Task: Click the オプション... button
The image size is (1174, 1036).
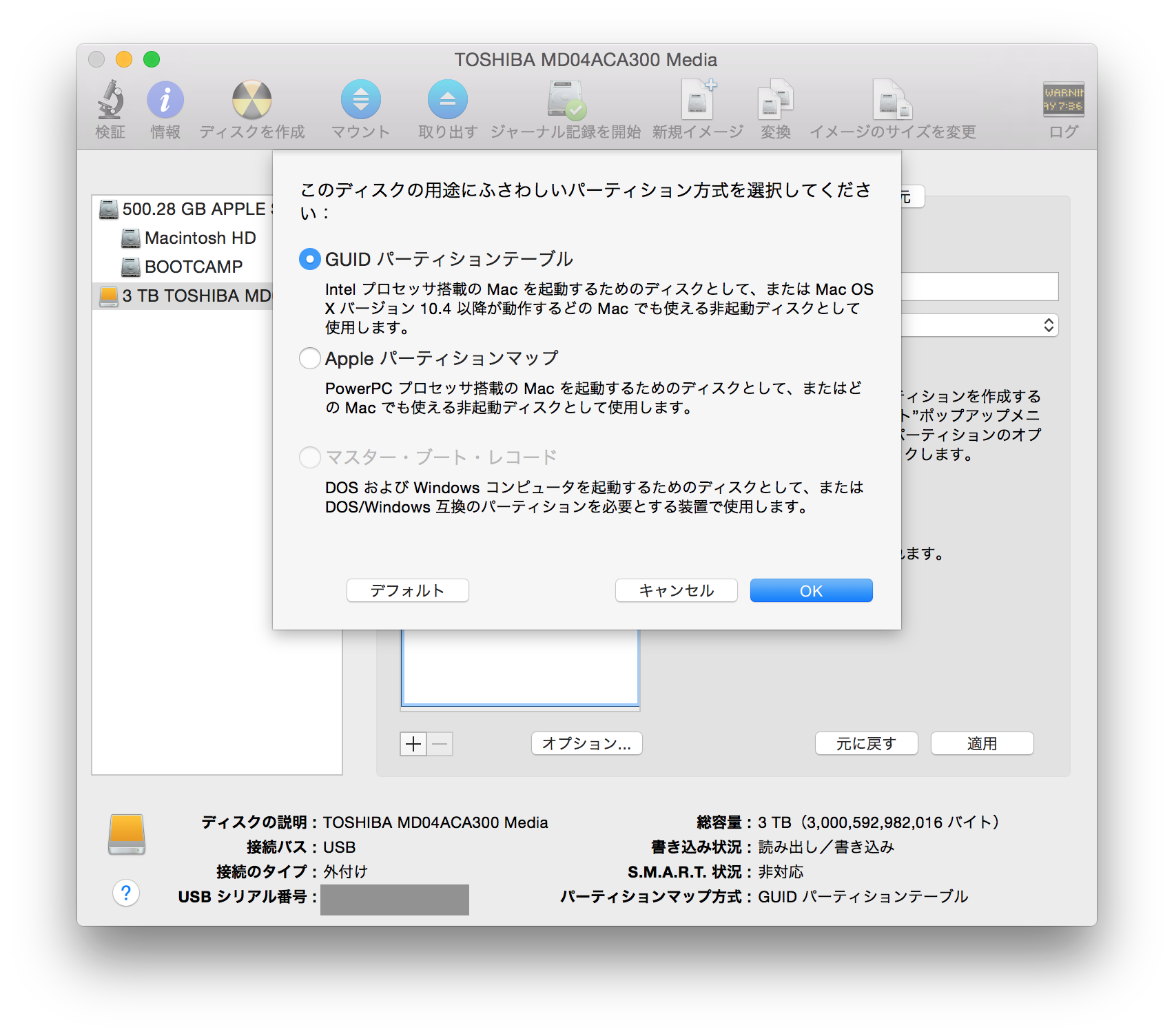Action: (587, 743)
